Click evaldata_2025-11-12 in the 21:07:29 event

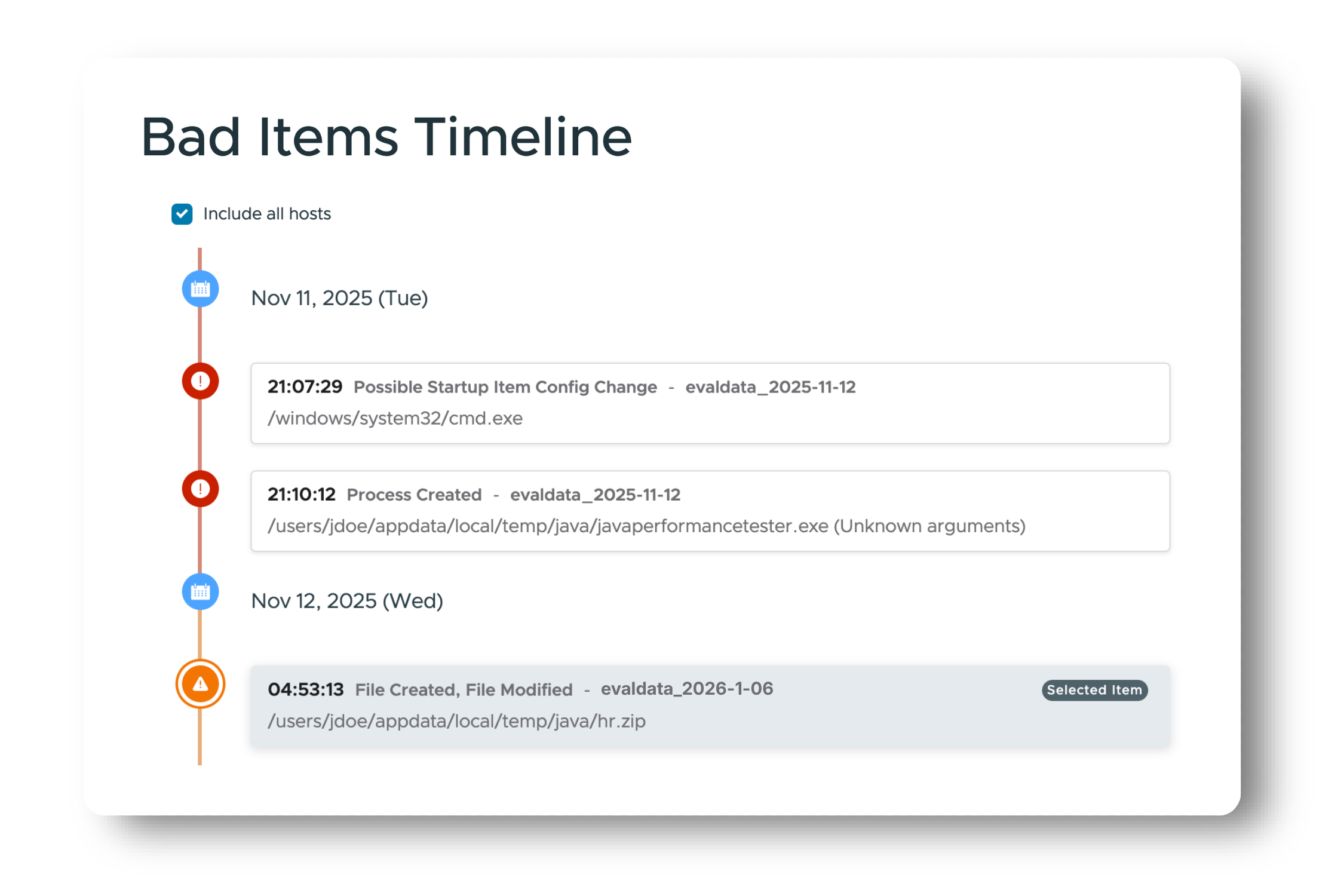pyautogui.click(x=771, y=387)
